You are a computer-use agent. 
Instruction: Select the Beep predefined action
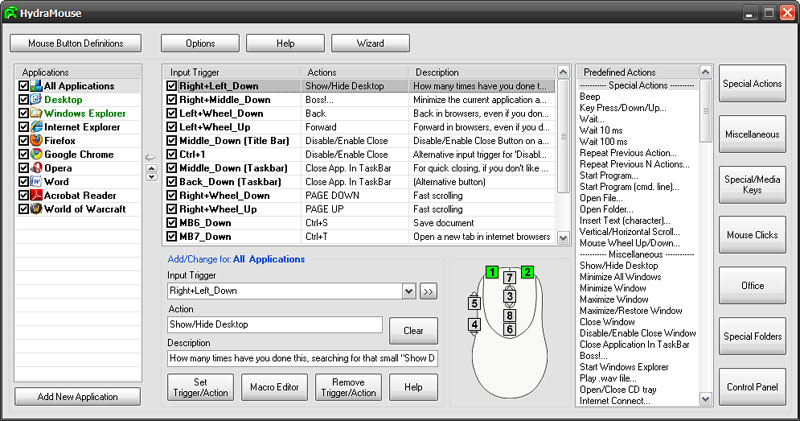pyautogui.click(x=590, y=96)
